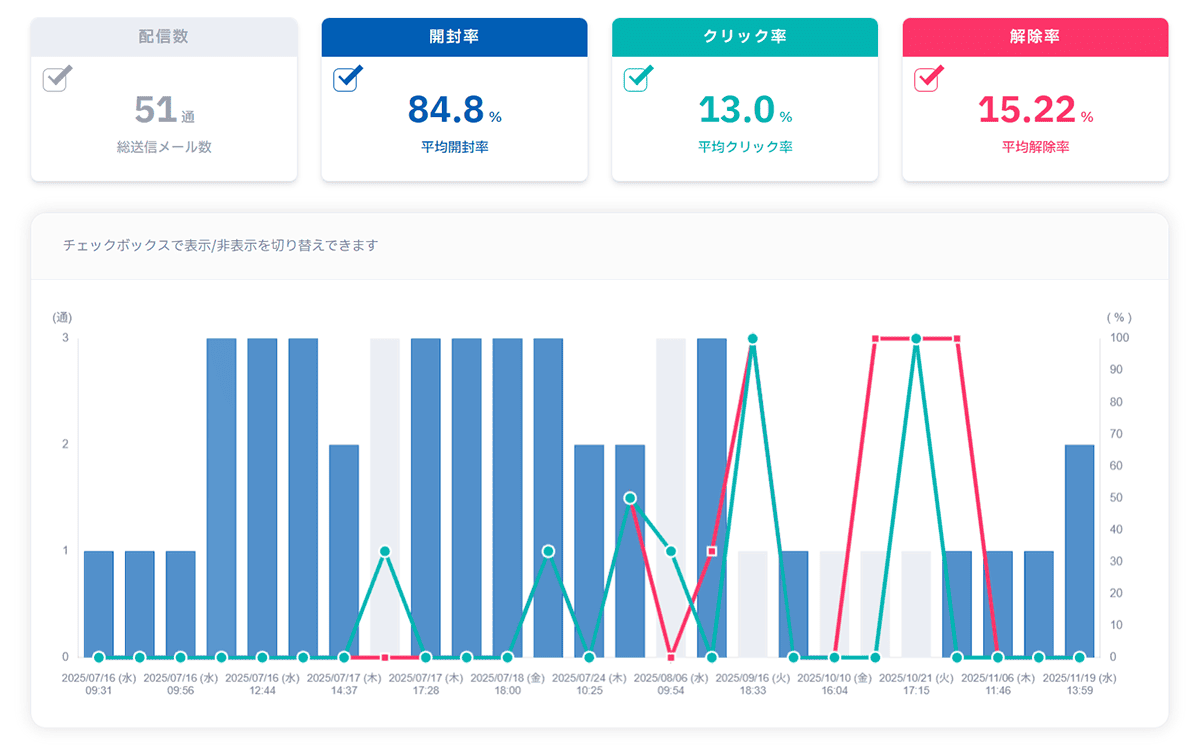Screen dimensions: 1200x745
Task: Select the pink 解除率 card header
Action: pos(1035,37)
